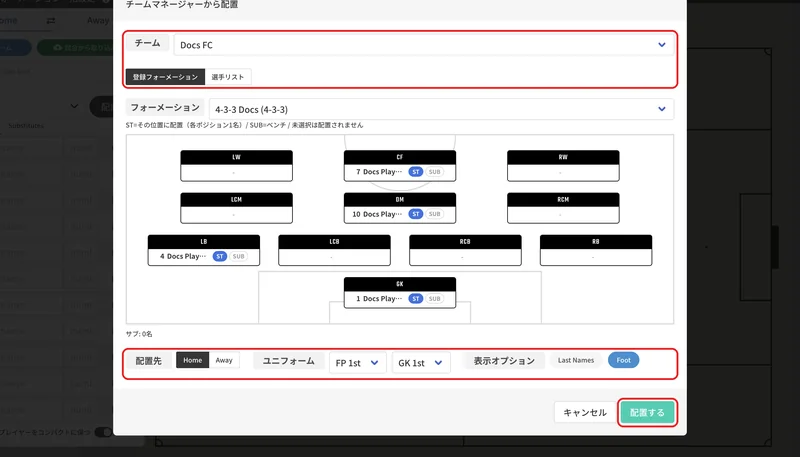Click player name 4 Docs Play in LB

[183, 257]
